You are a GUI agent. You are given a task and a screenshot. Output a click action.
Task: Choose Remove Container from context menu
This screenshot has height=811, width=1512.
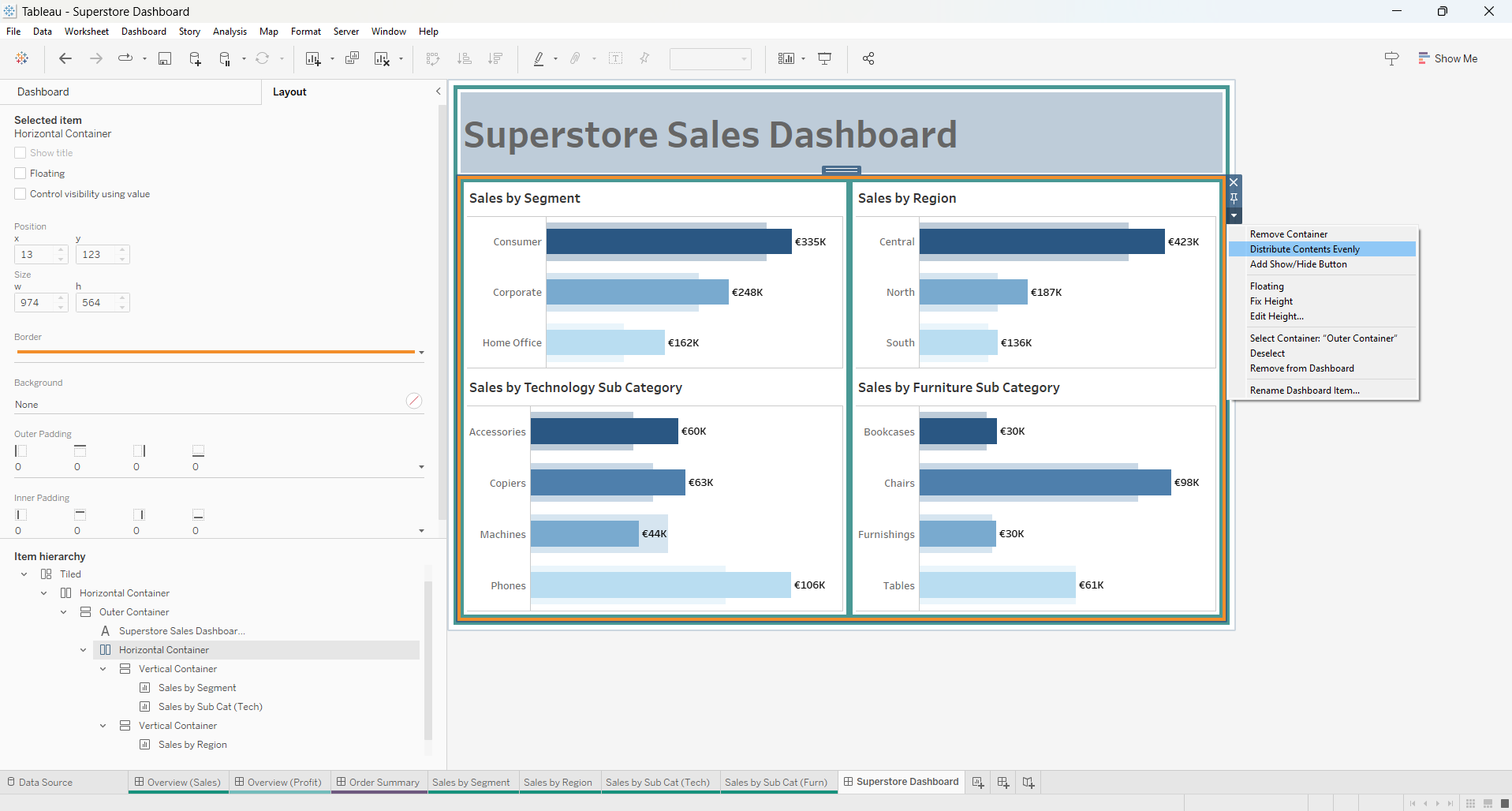(x=1289, y=234)
